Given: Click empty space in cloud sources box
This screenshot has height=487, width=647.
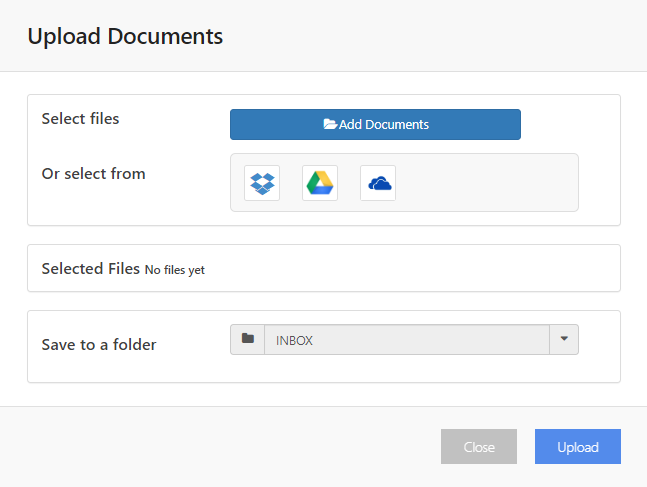Looking at the screenshot, I should point(487,183).
